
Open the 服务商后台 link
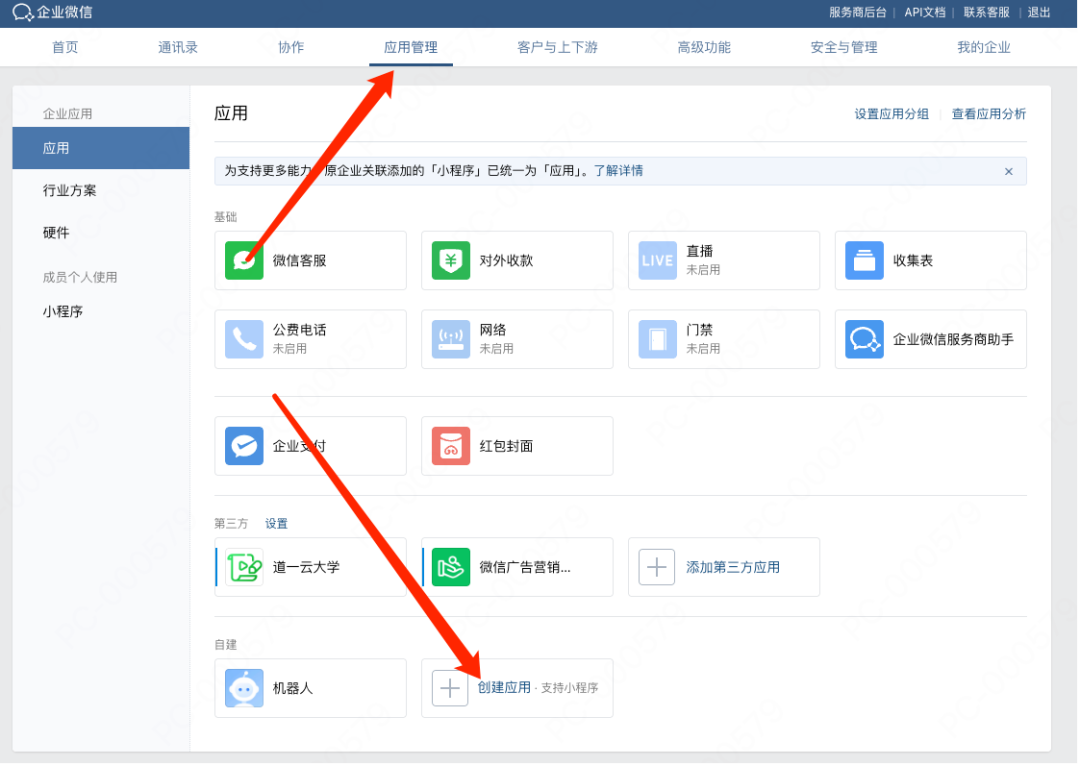point(858,12)
